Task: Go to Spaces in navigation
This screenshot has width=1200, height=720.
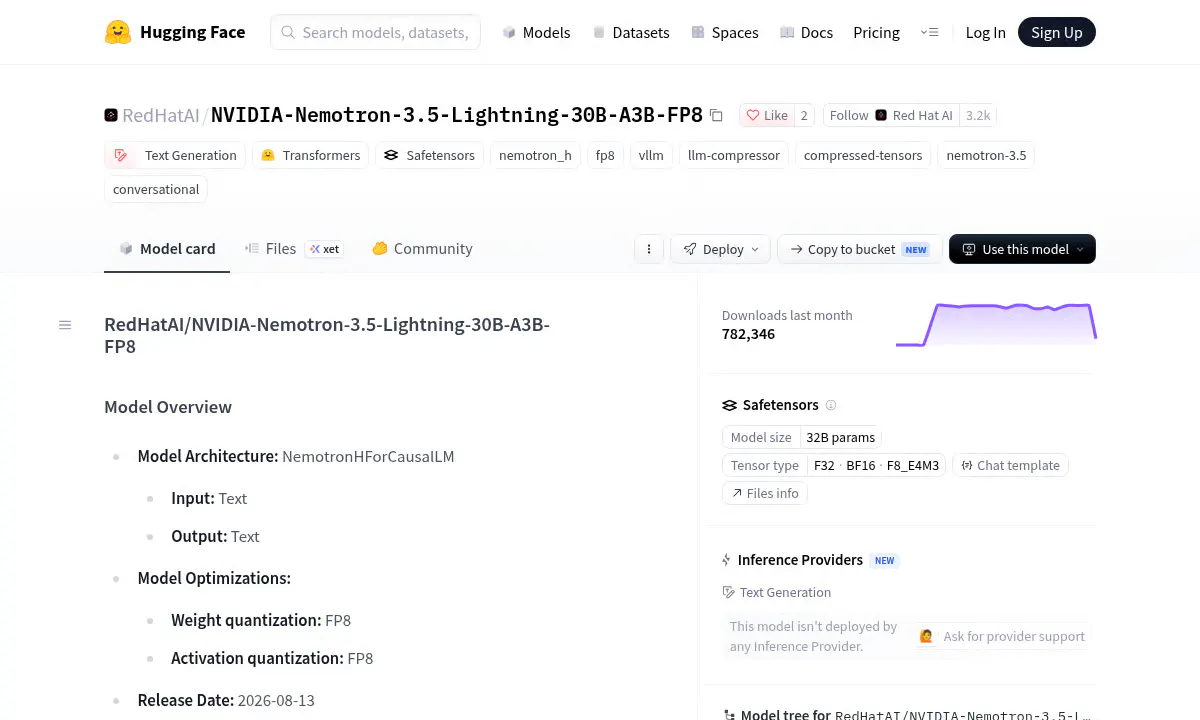Action: click(725, 32)
